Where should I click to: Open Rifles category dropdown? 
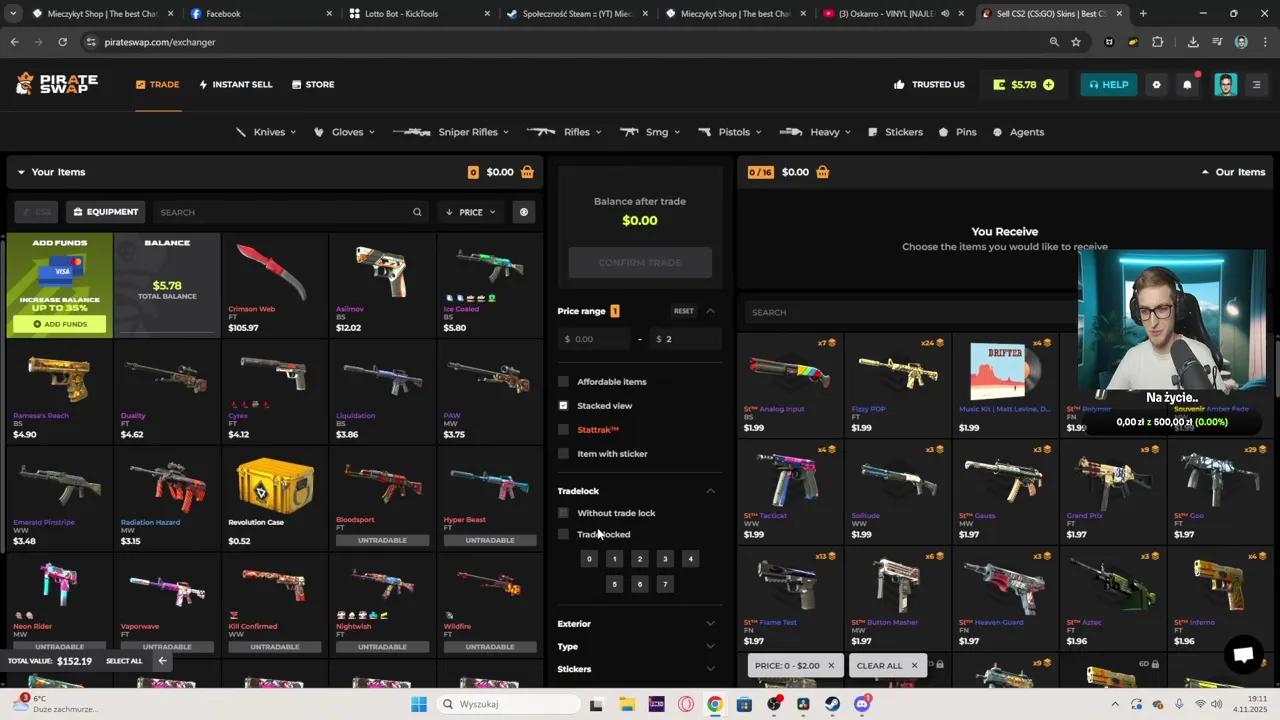pyautogui.click(x=564, y=132)
